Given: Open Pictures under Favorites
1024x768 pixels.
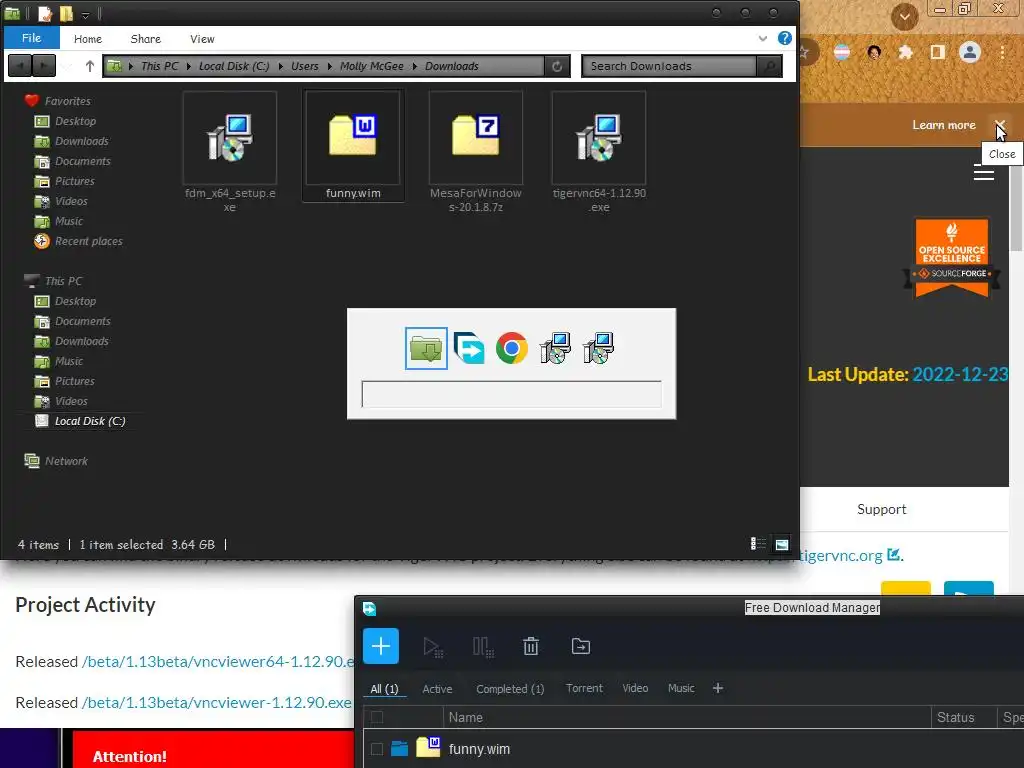Looking at the screenshot, I should click(x=65, y=181).
